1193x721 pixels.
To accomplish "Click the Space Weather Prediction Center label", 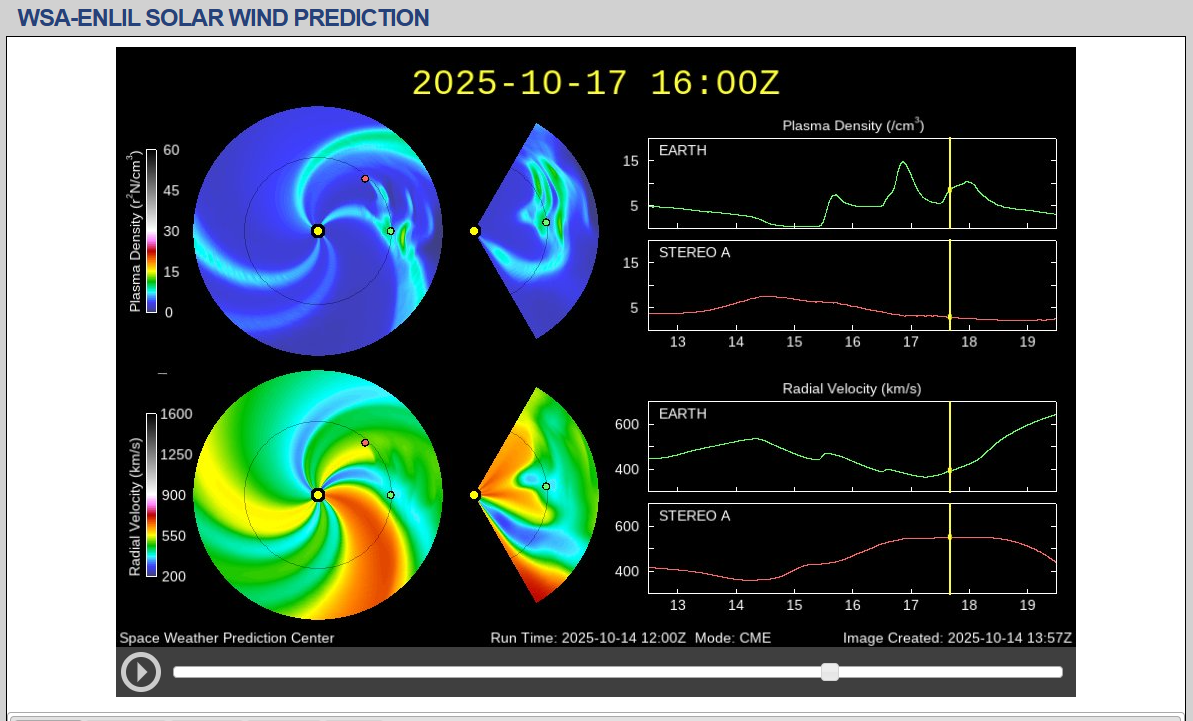I will click(x=227, y=638).
